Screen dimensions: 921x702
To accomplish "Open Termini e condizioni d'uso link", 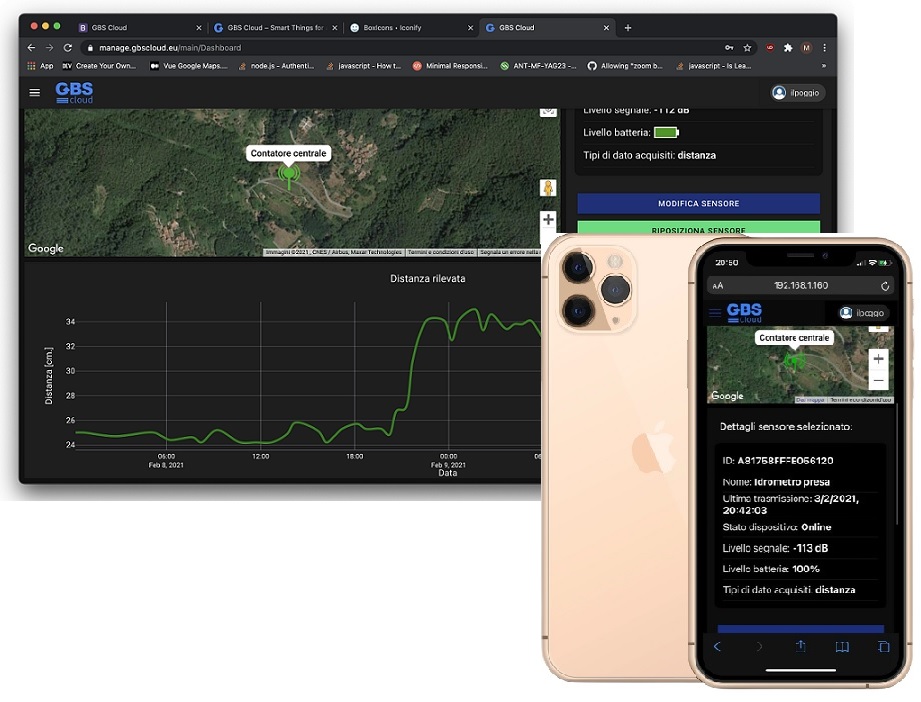I will tap(441, 252).
